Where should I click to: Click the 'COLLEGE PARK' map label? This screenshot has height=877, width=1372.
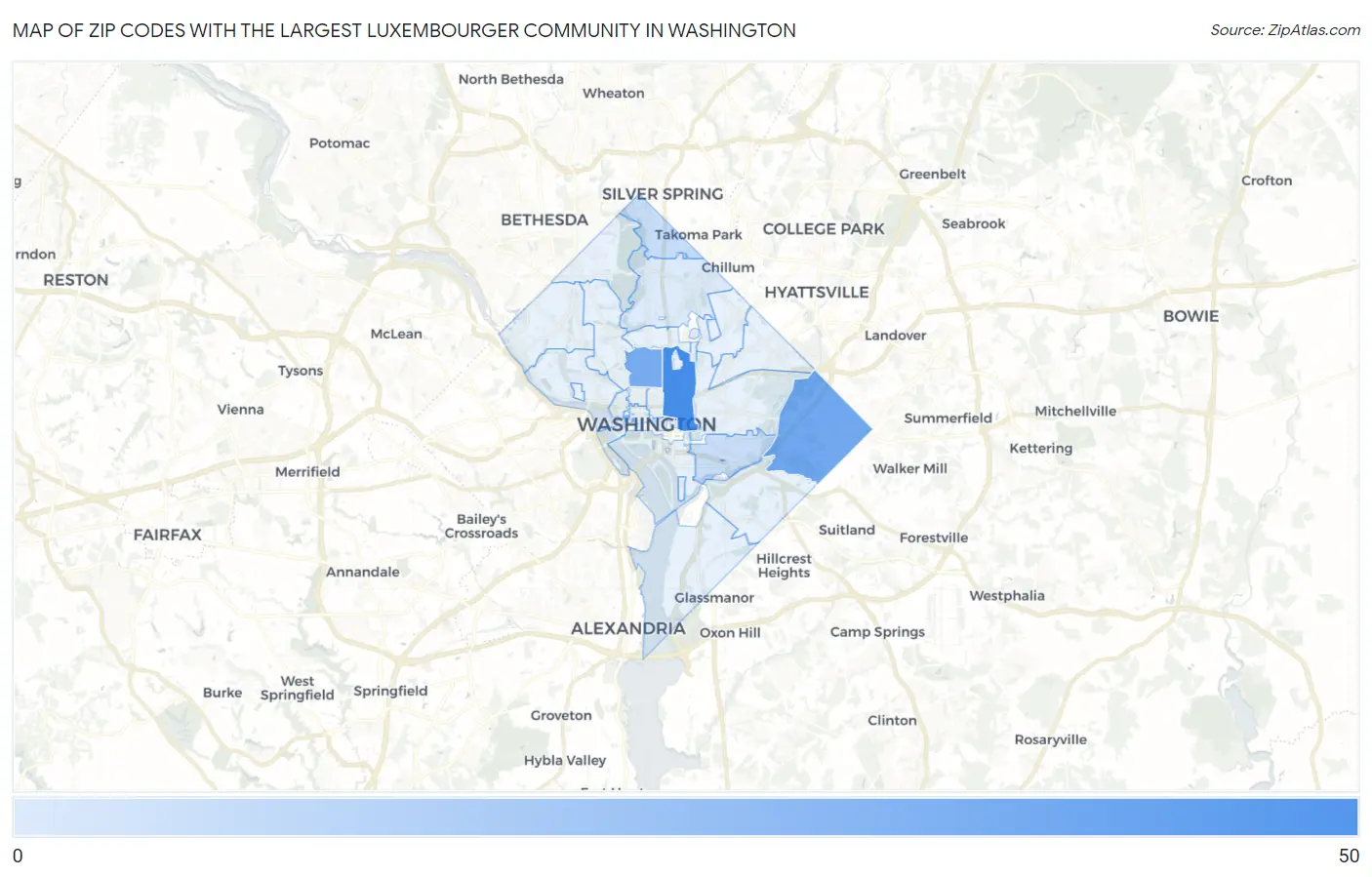pos(824,229)
